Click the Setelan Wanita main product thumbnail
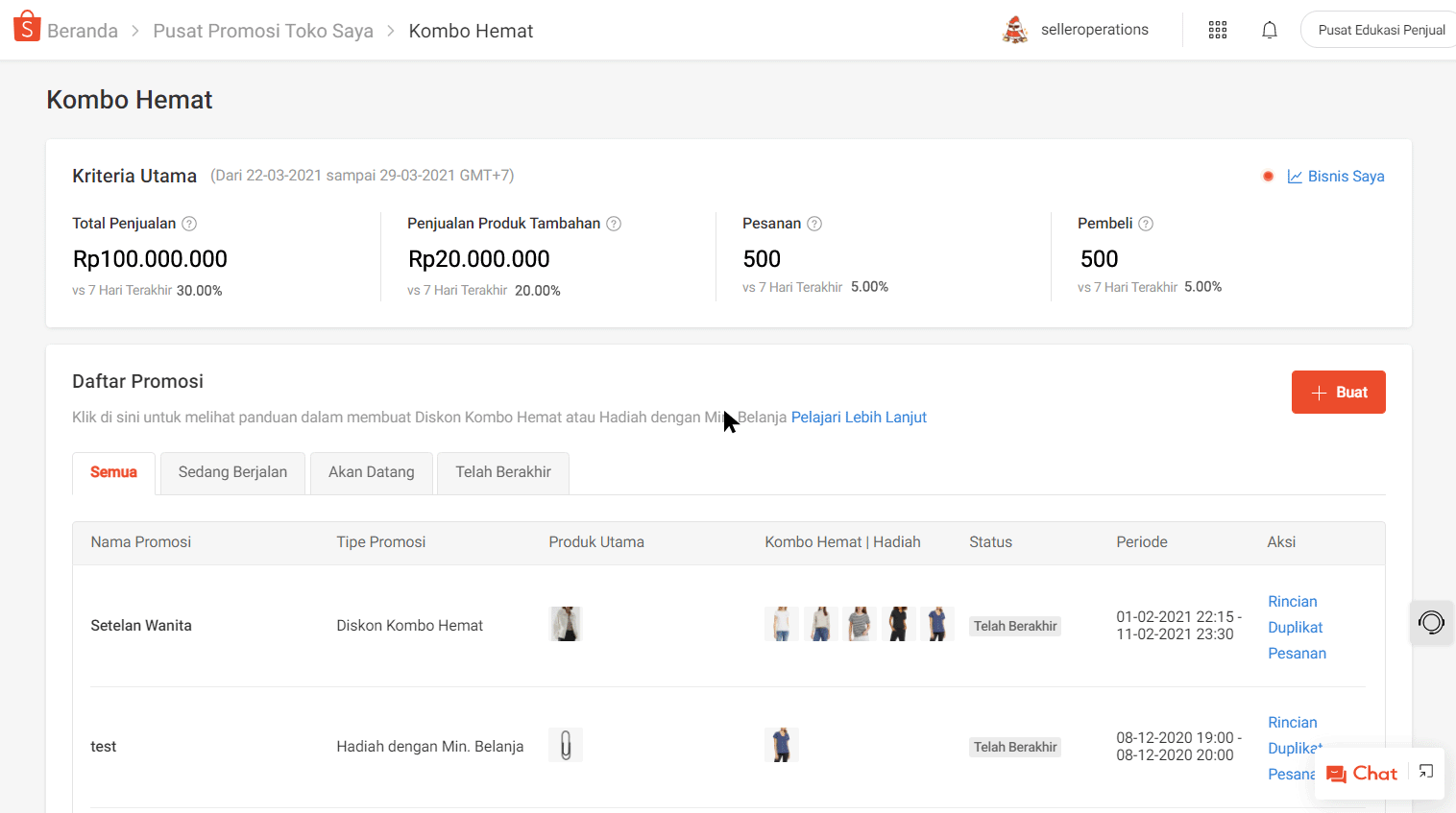The height and width of the screenshot is (813, 1456). click(x=566, y=624)
